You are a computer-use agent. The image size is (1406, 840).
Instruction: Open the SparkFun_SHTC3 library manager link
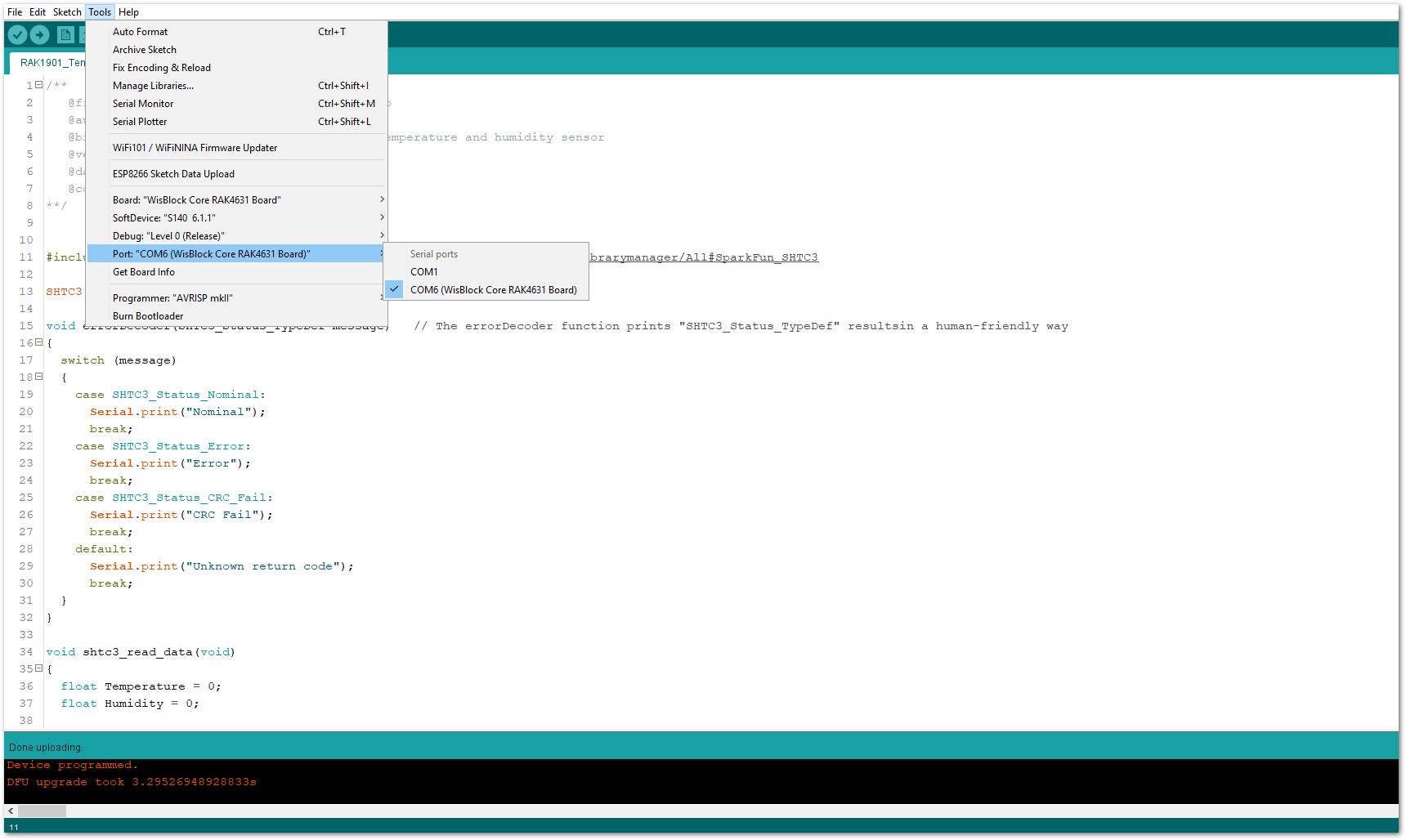704,257
